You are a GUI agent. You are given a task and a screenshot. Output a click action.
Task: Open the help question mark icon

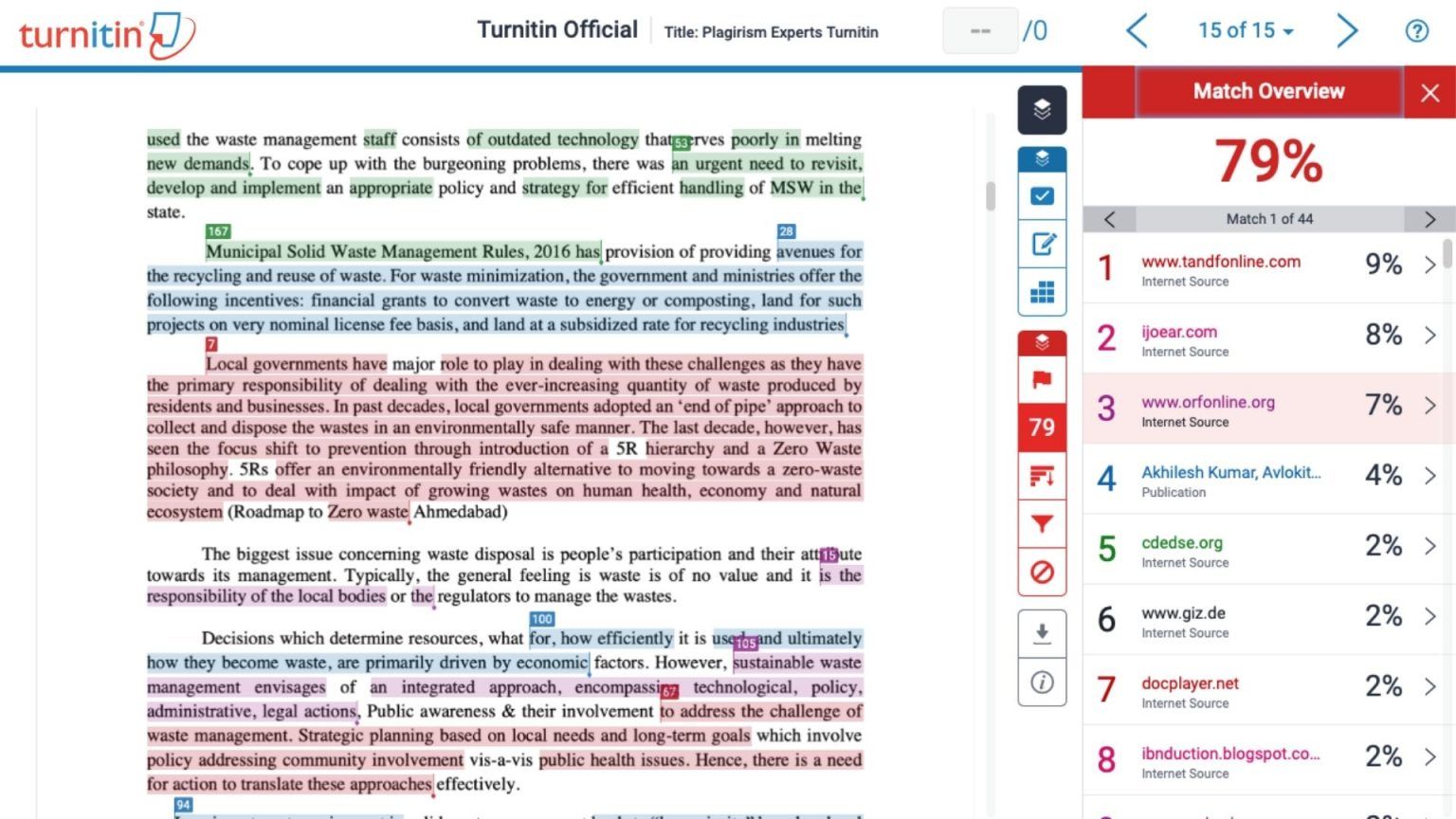pos(1416,31)
